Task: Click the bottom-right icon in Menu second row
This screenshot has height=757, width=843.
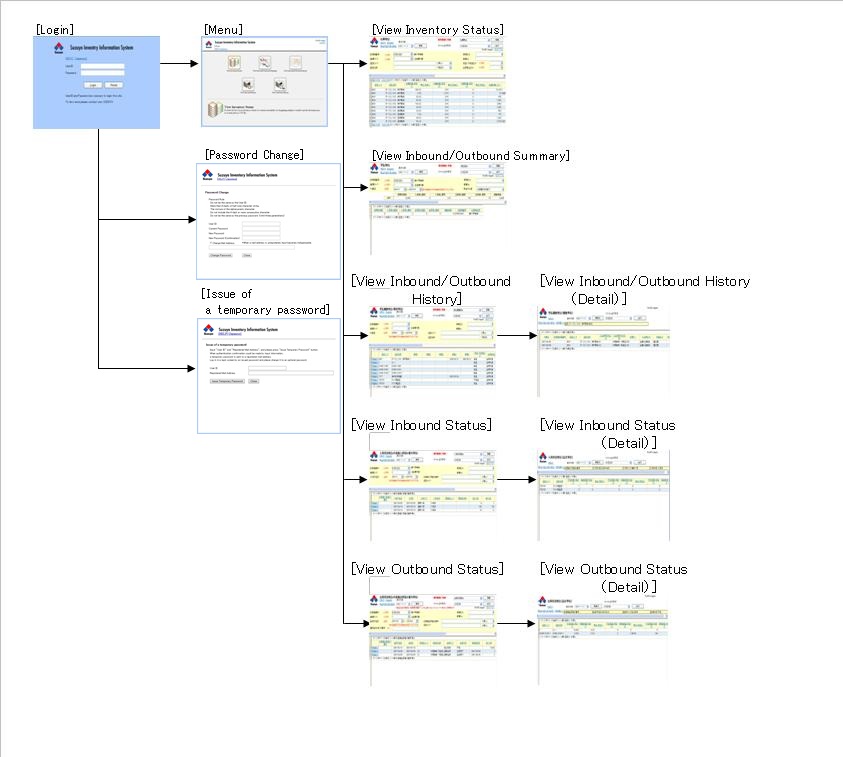Action: pyautogui.click(x=280, y=86)
